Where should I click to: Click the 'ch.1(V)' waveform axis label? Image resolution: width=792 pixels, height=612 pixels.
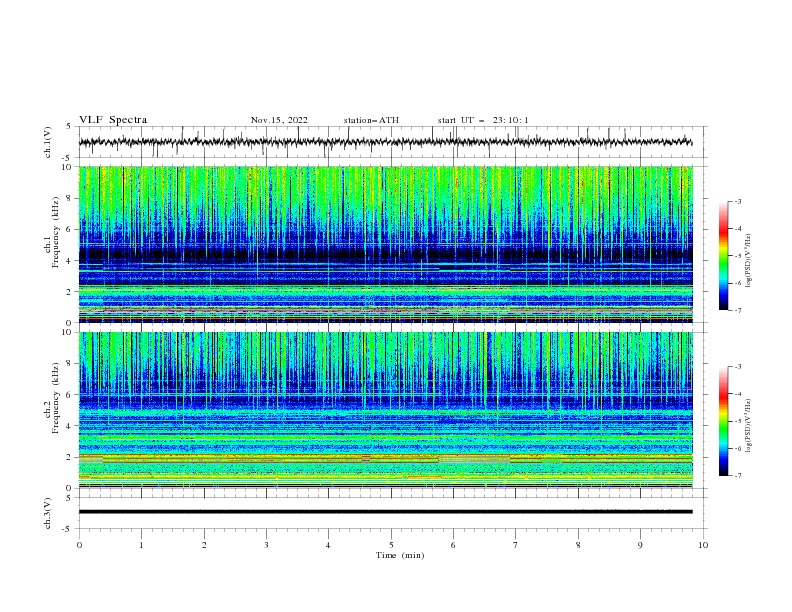[x=48, y=142]
